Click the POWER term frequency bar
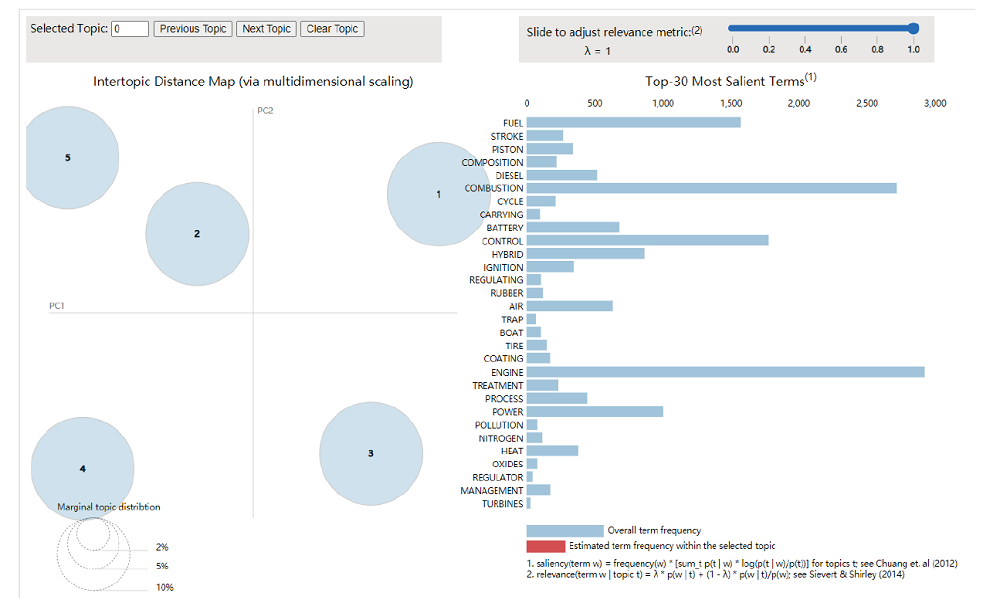This screenshot has height=603, width=1000. tap(594, 412)
